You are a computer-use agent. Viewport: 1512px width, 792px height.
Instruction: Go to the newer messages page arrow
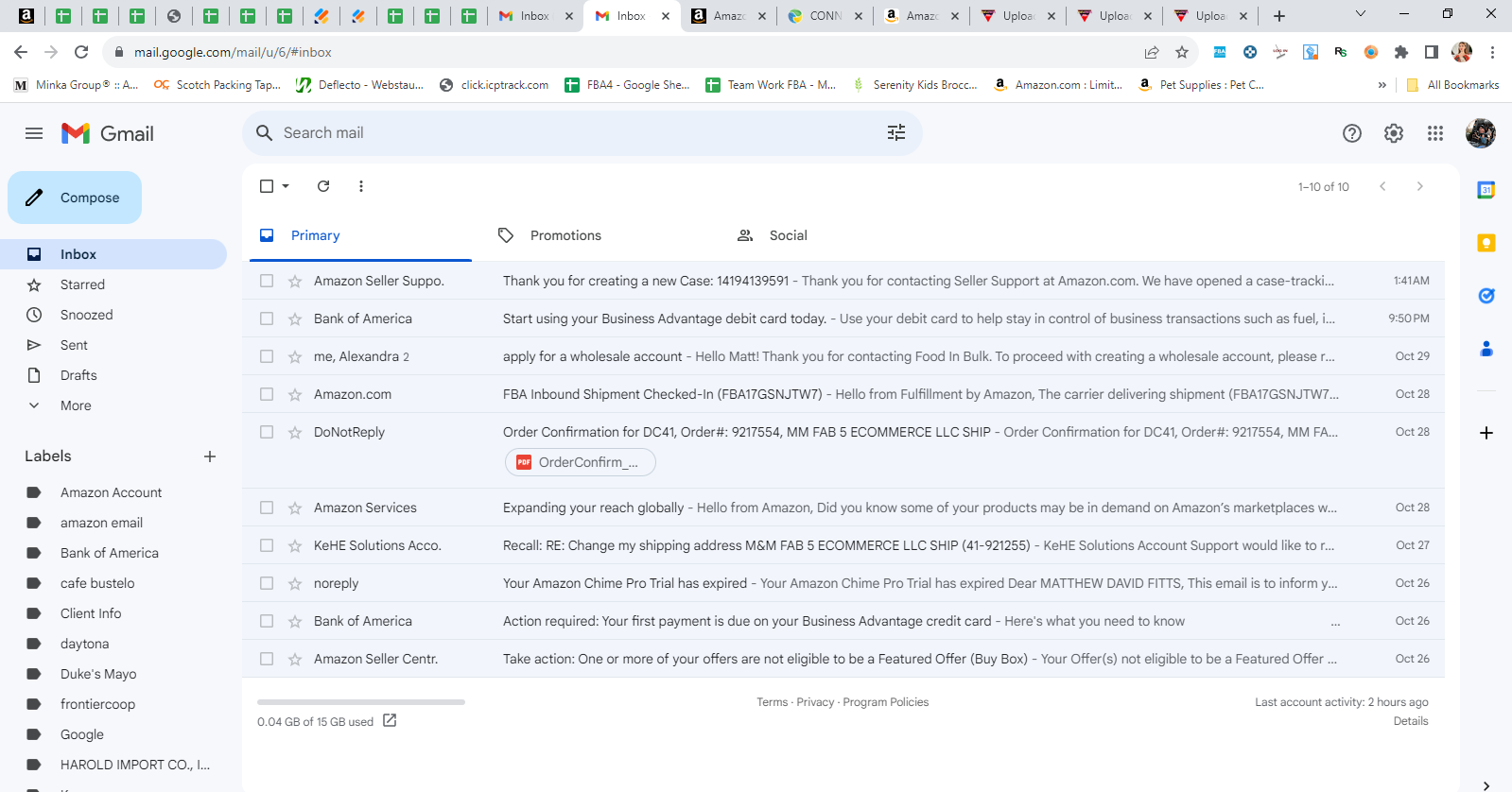pos(1382,186)
